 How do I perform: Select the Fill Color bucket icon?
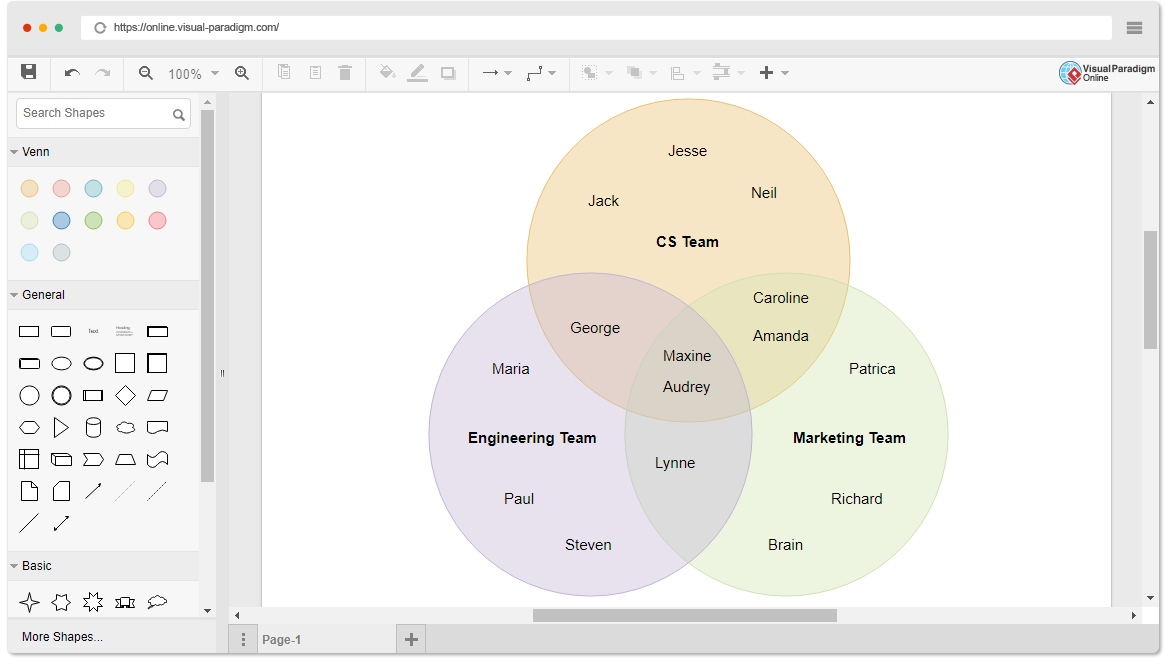click(387, 72)
